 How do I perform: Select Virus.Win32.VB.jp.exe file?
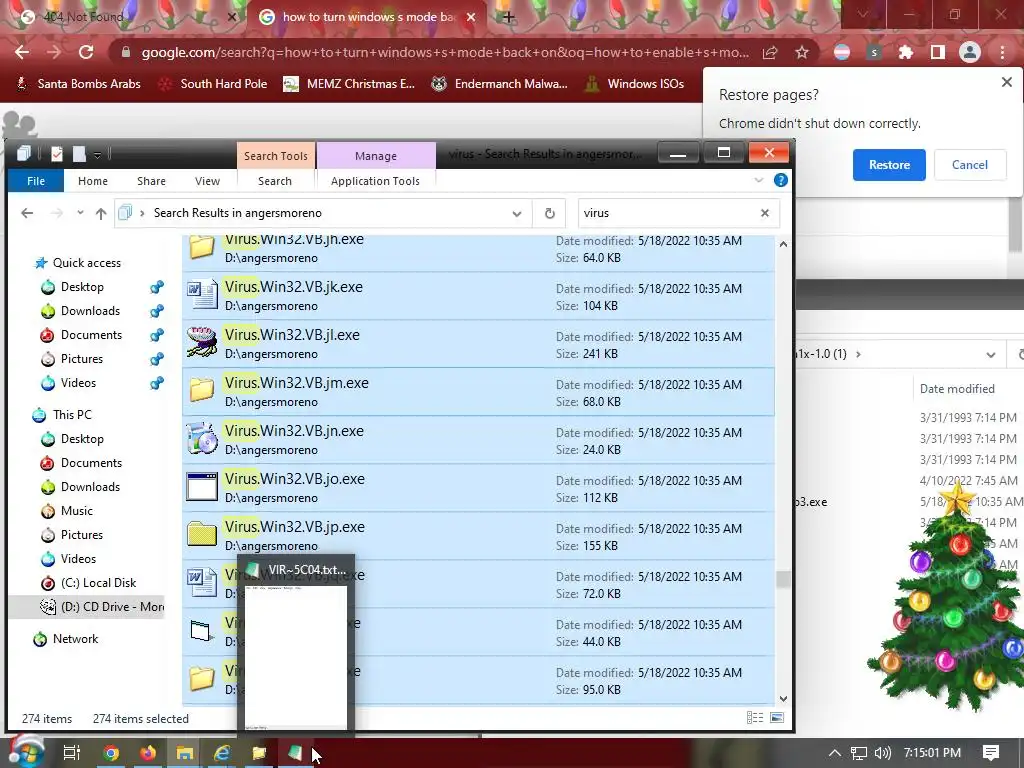tap(478, 536)
